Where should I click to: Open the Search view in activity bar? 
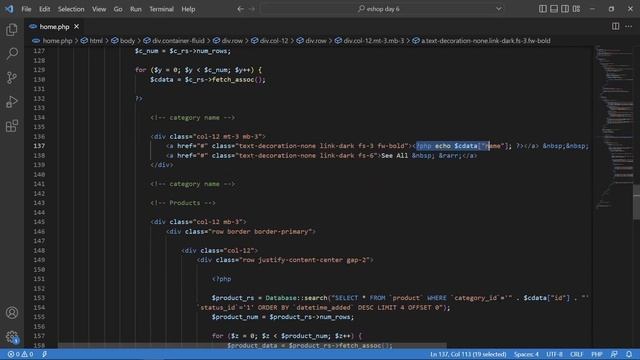pos(12,53)
